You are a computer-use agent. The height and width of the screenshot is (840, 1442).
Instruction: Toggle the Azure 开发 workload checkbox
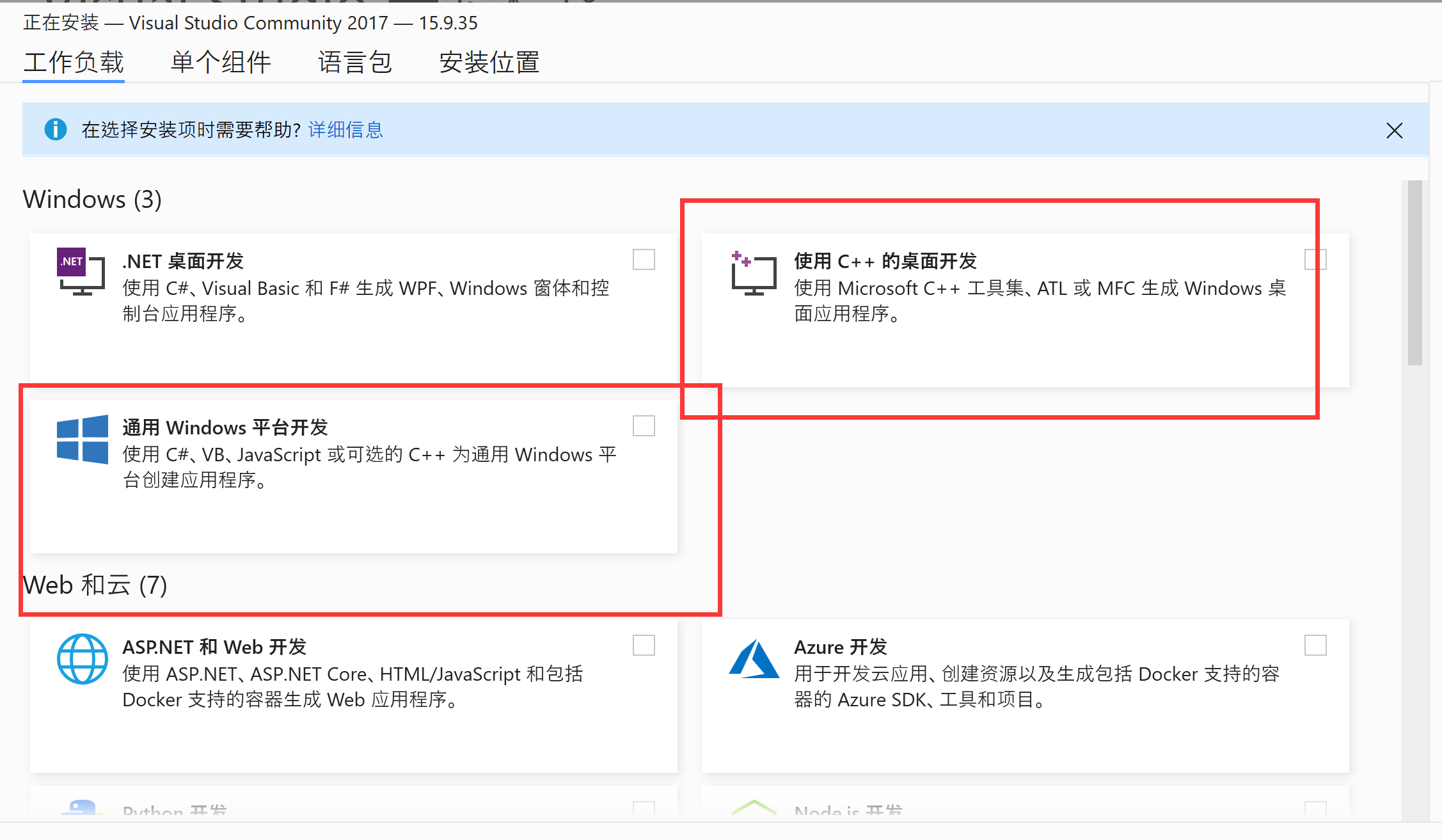point(1315,646)
